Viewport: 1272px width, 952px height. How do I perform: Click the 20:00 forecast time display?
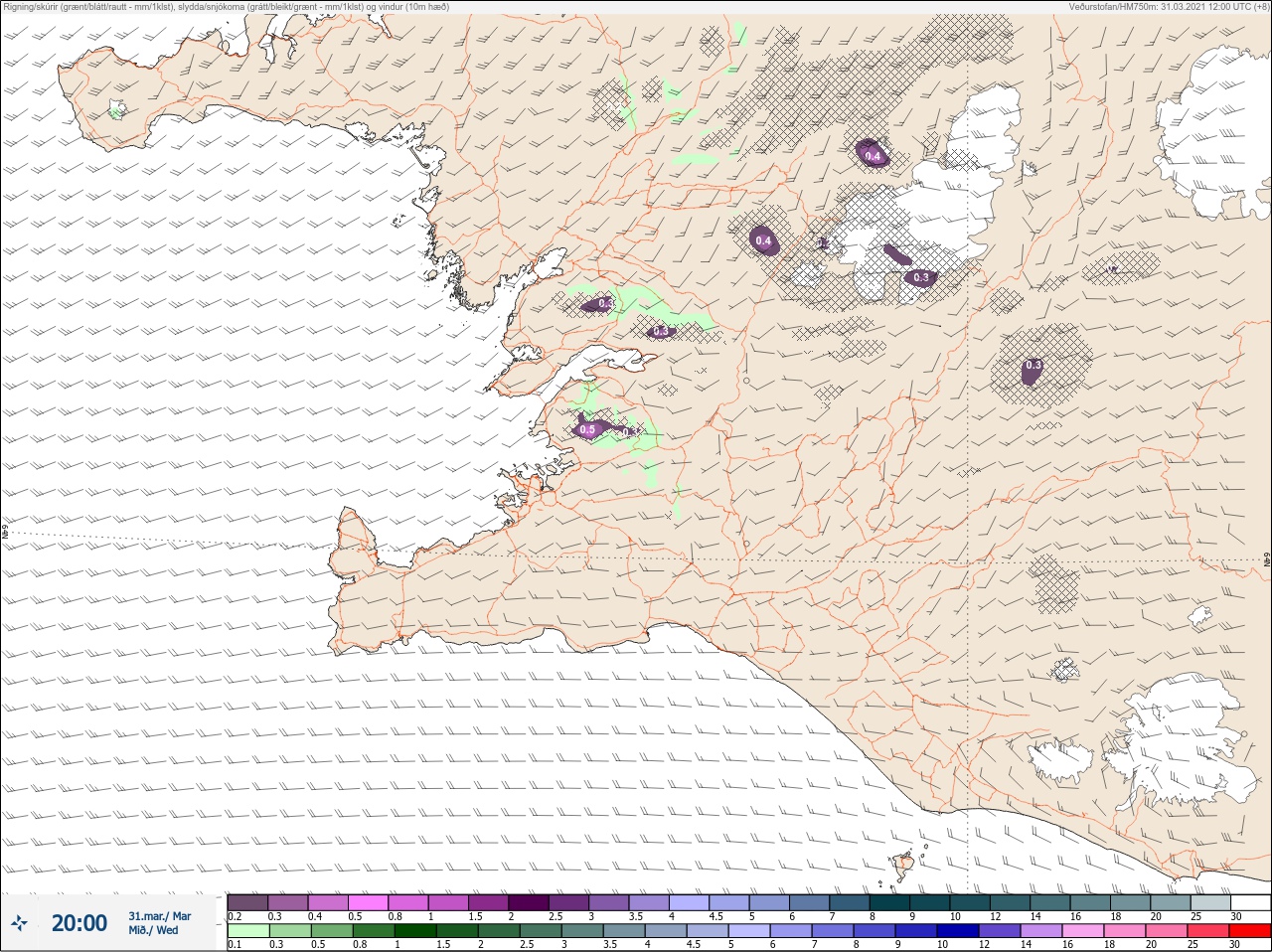79,923
